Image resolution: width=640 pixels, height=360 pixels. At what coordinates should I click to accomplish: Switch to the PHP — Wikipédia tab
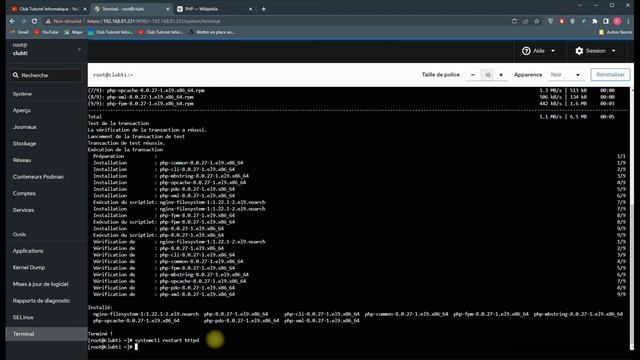coord(214,9)
